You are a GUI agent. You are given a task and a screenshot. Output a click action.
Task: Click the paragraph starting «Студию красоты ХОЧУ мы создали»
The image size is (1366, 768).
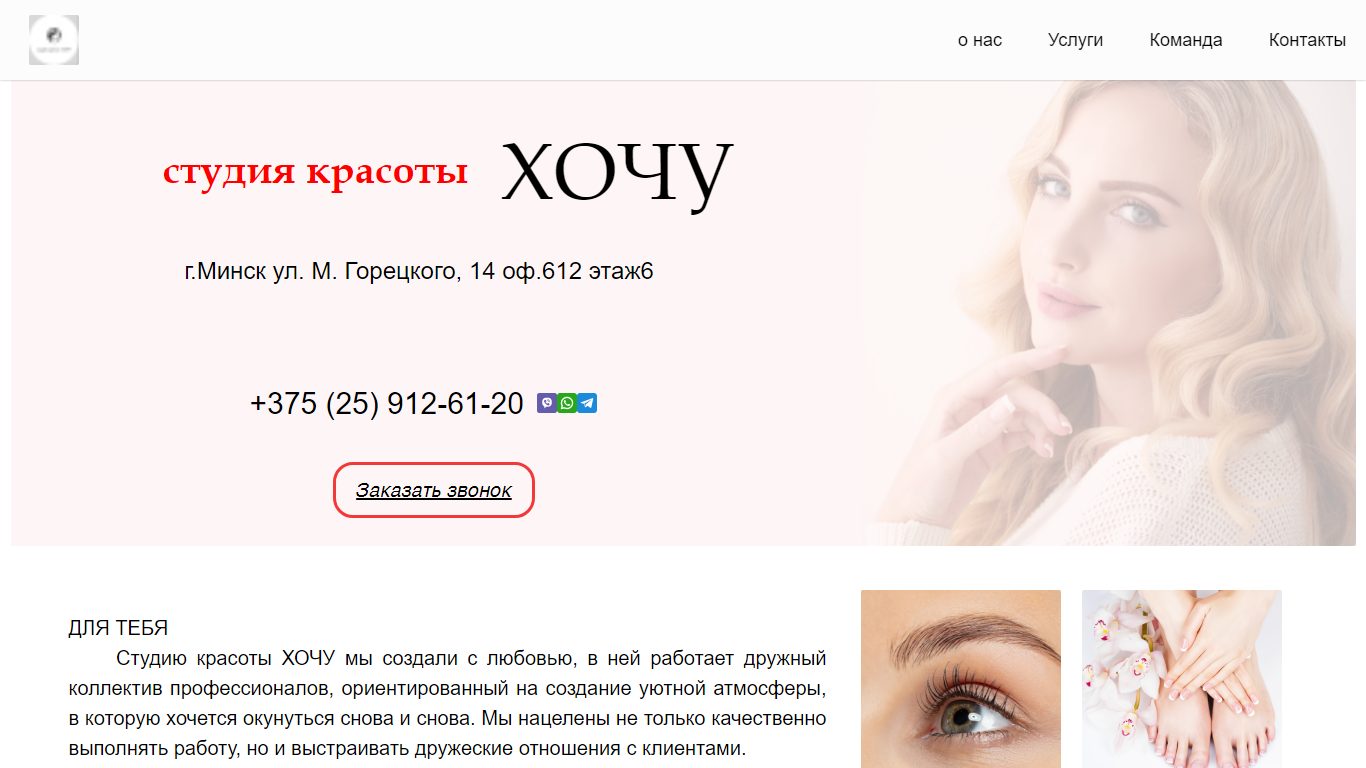(447, 703)
